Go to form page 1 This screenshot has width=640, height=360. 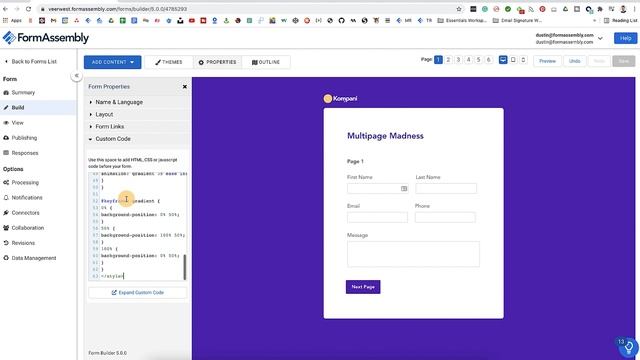click(438, 60)
